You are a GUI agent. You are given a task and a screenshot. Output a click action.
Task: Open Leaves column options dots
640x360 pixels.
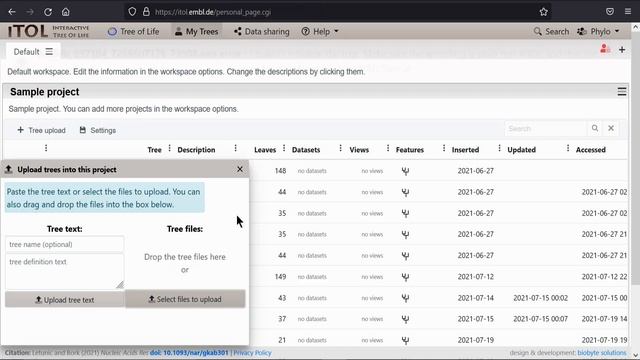click(x=284, y=148)
